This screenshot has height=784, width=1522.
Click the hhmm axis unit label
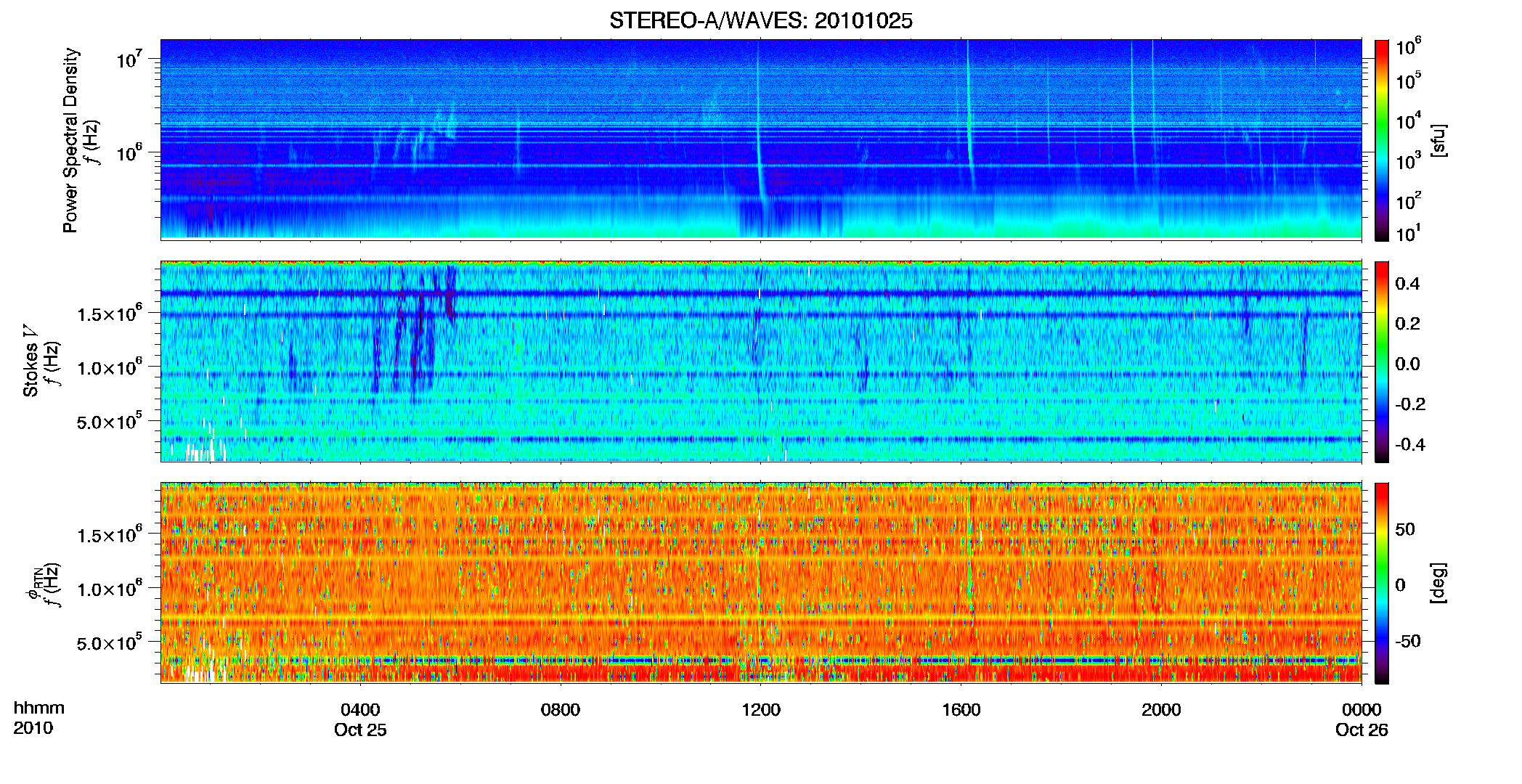click(39, 709)
